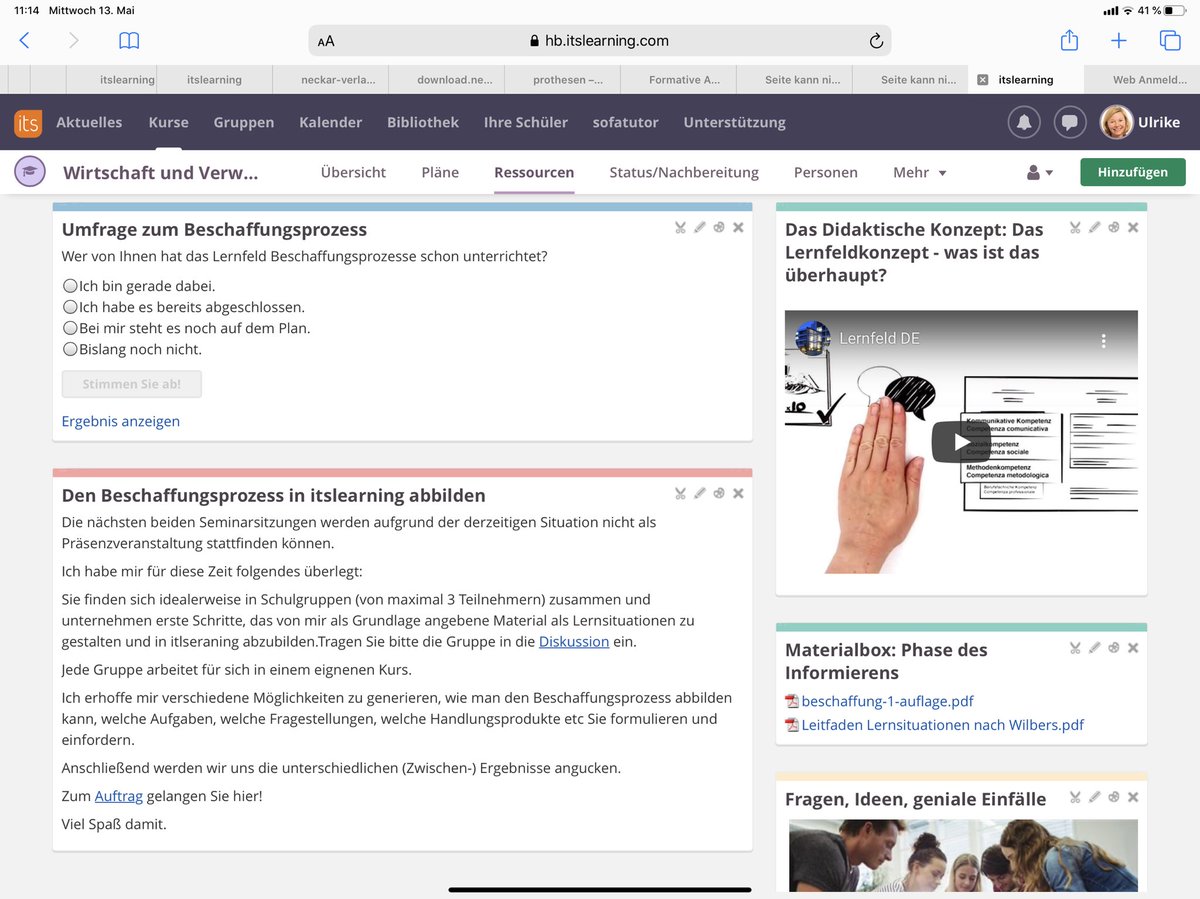Click the orange its logo
The height and width of the screenshot is (899, 1200).
pos(28,123)
